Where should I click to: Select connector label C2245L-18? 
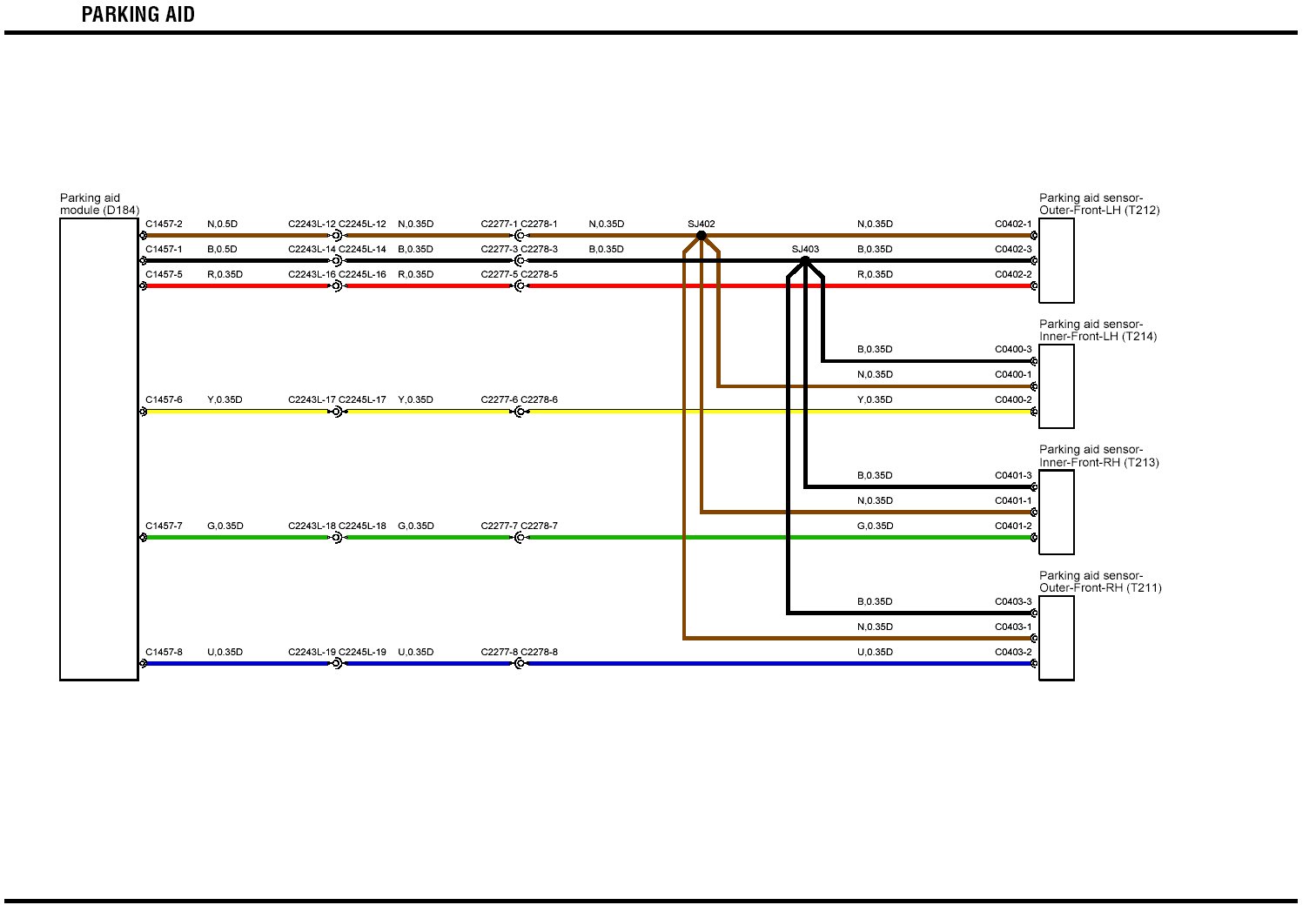[x=362, y=526]
